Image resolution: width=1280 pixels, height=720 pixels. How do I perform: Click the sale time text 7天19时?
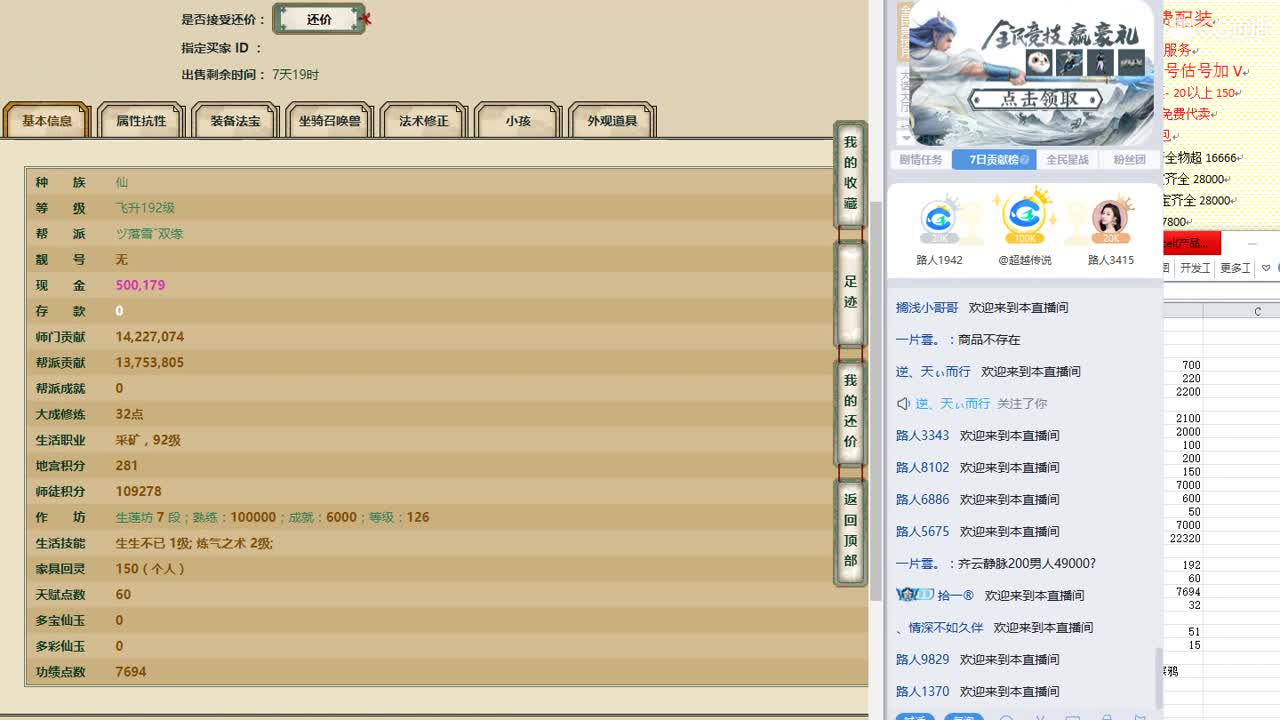(x=295, y=75)
